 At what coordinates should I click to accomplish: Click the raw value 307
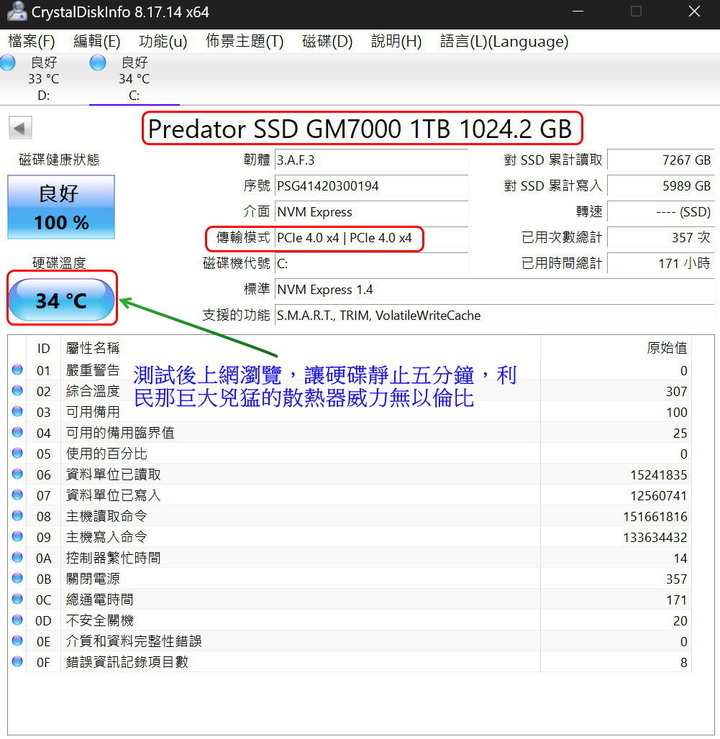point(676,391)
